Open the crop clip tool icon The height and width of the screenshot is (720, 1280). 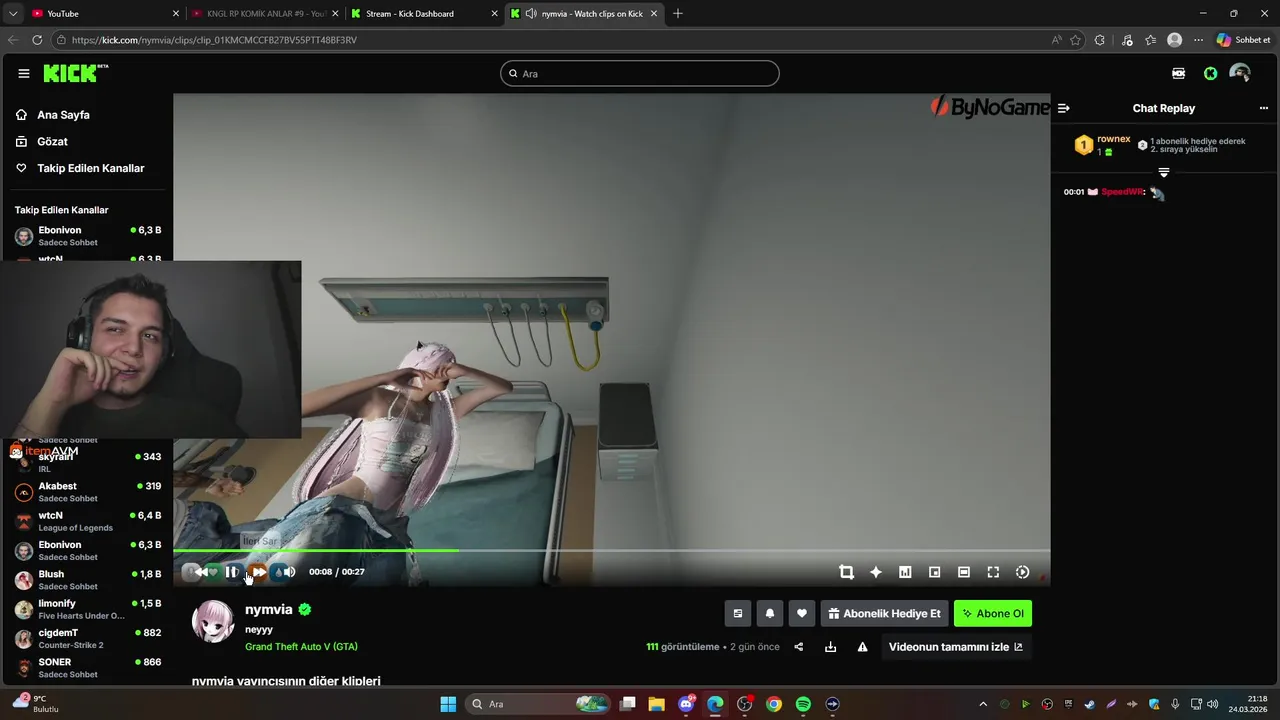coord(846,572)
